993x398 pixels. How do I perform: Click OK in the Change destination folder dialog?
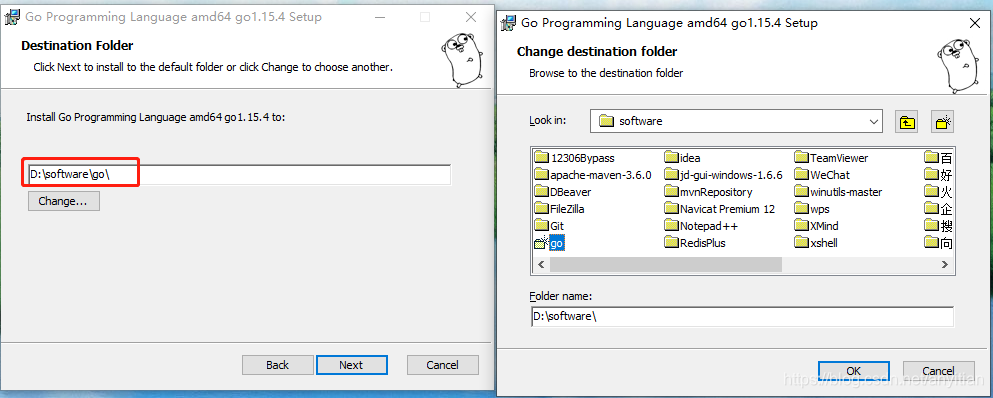click(854, 371)
